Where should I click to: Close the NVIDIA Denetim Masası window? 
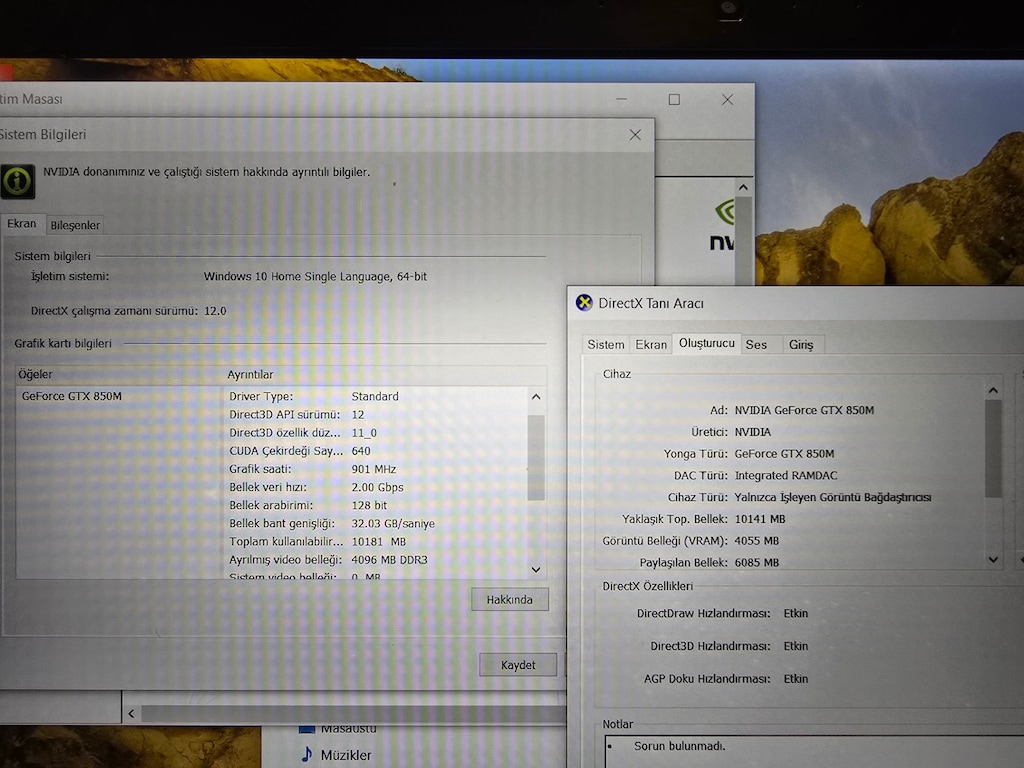727,99
